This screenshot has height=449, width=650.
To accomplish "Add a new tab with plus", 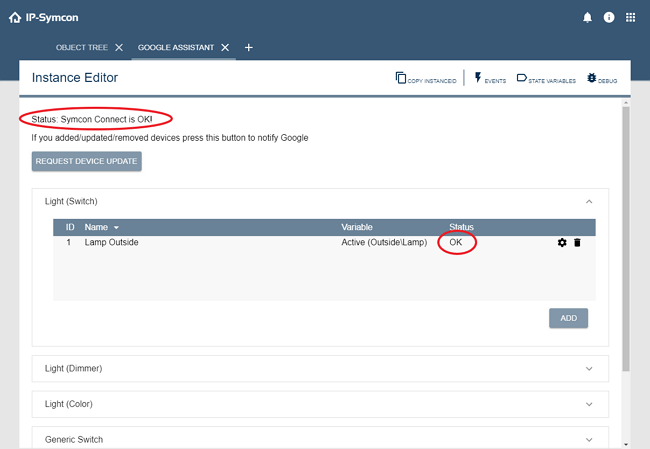I will pyautogui.click(x=249, y=47).
